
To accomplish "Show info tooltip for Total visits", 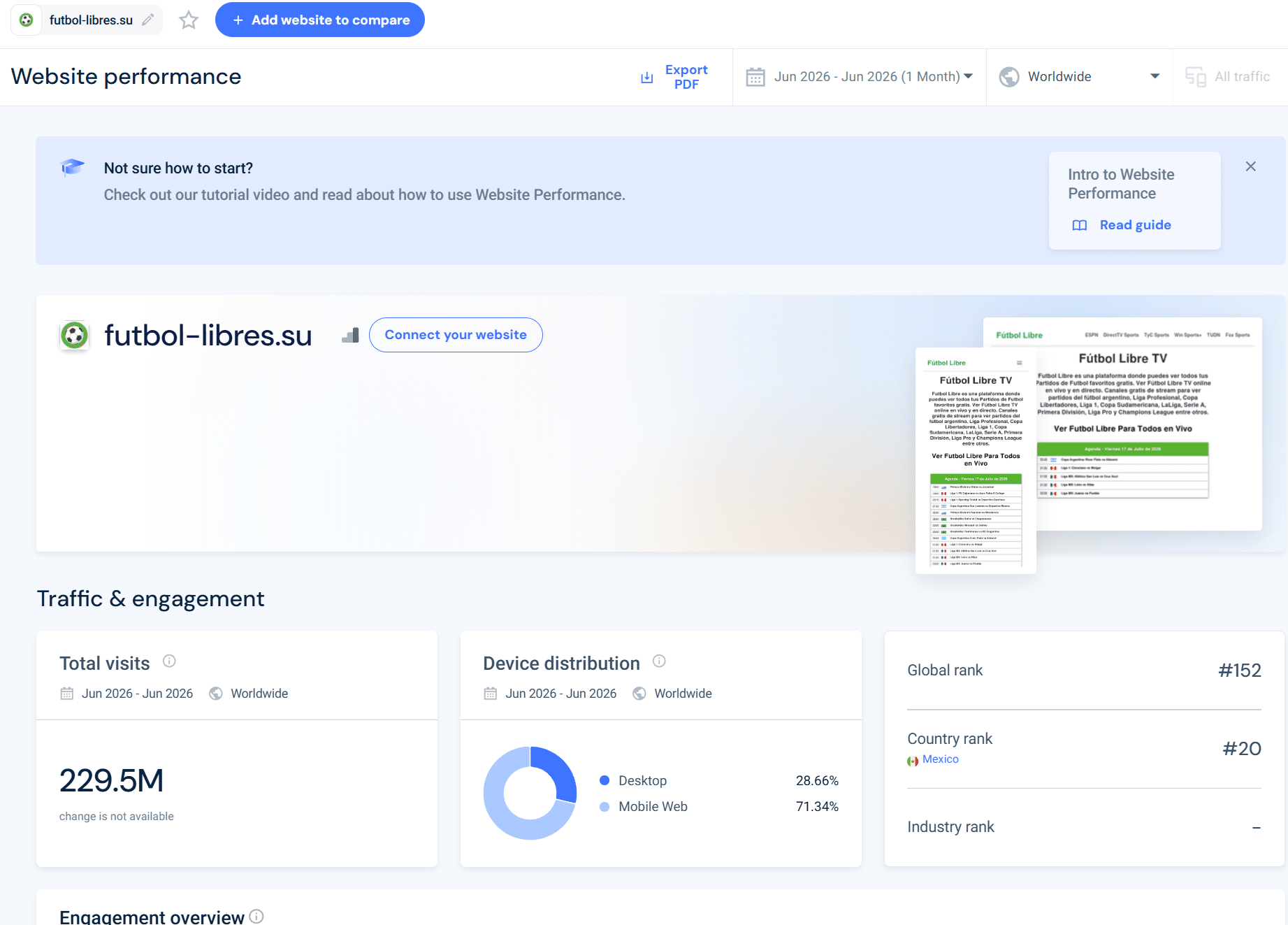I will click(169, 661).
